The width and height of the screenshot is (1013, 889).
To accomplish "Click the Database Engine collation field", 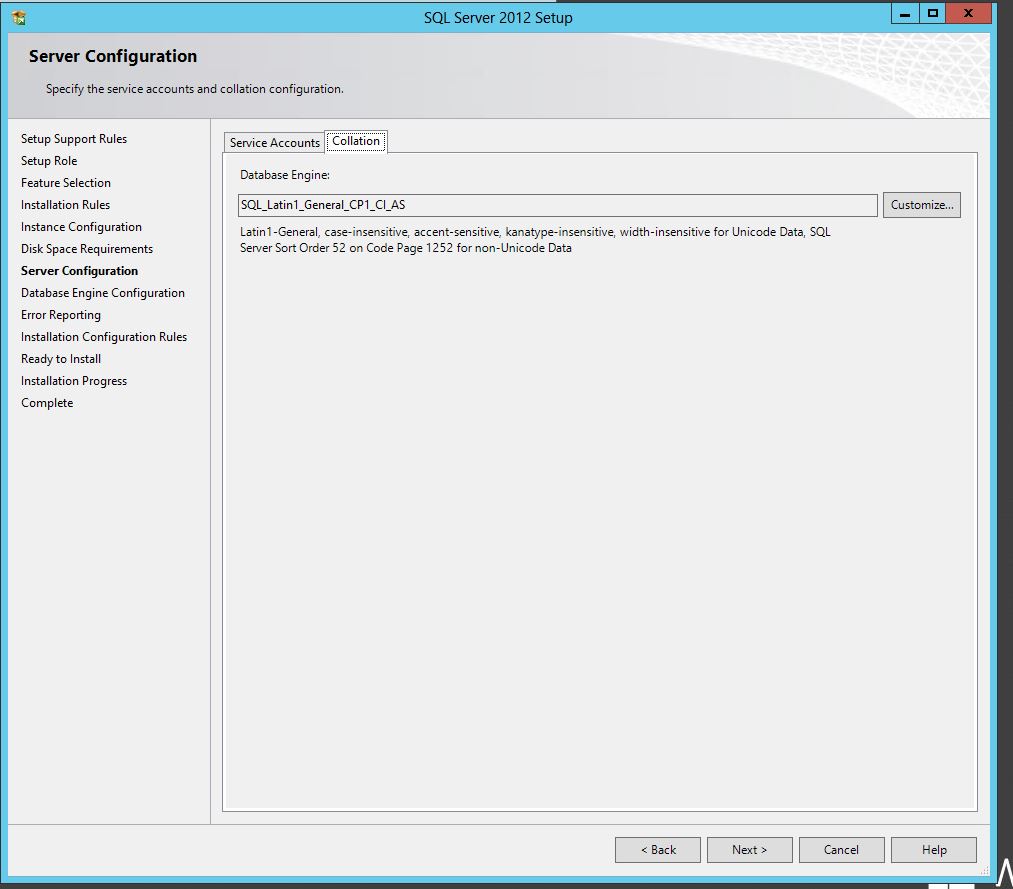I will coord(557,205).
